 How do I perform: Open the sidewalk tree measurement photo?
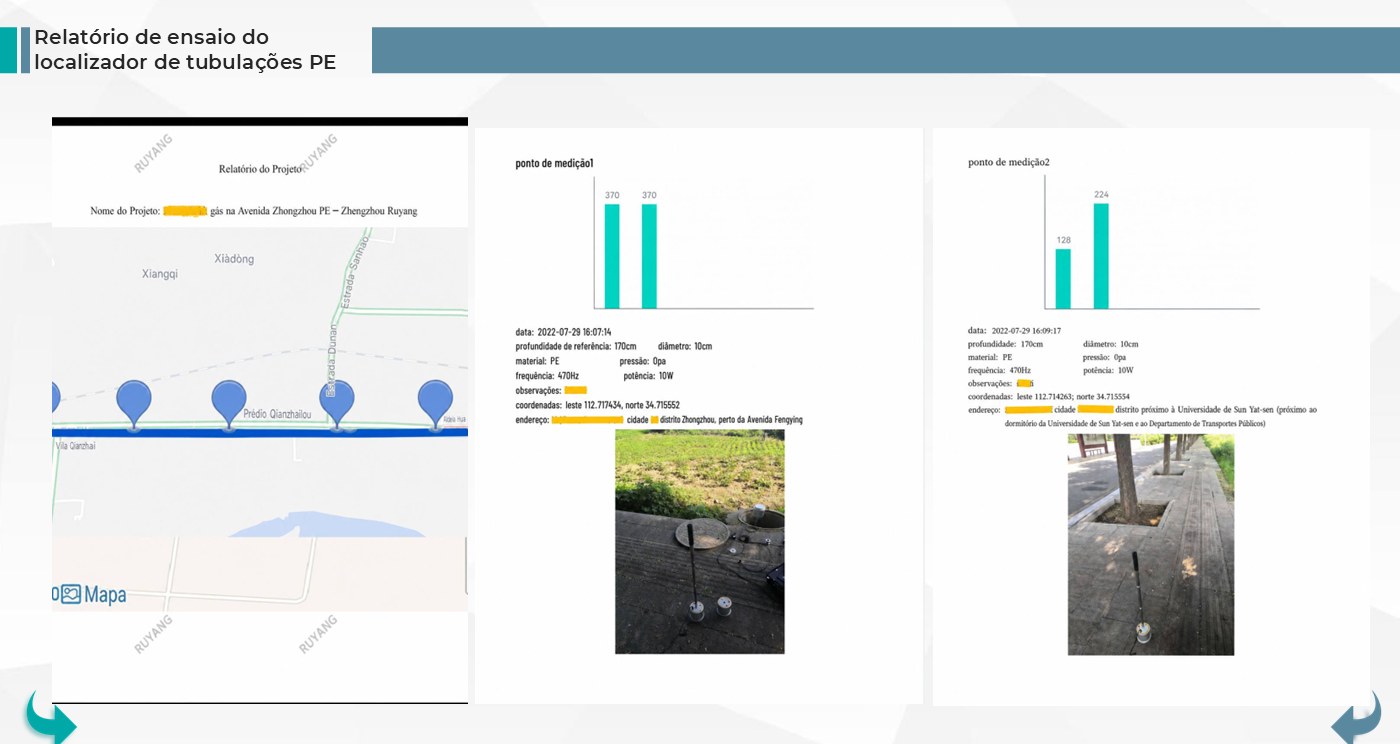1151,544
